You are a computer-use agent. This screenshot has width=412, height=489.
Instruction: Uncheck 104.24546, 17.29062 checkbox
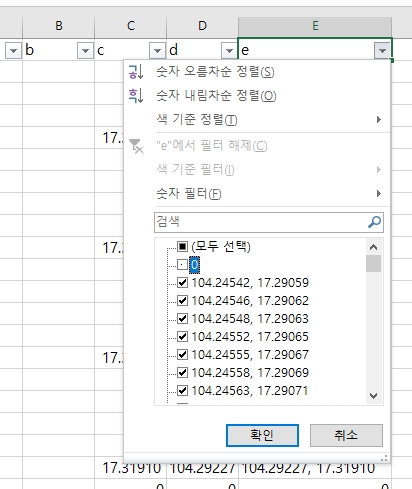point(182,301)
